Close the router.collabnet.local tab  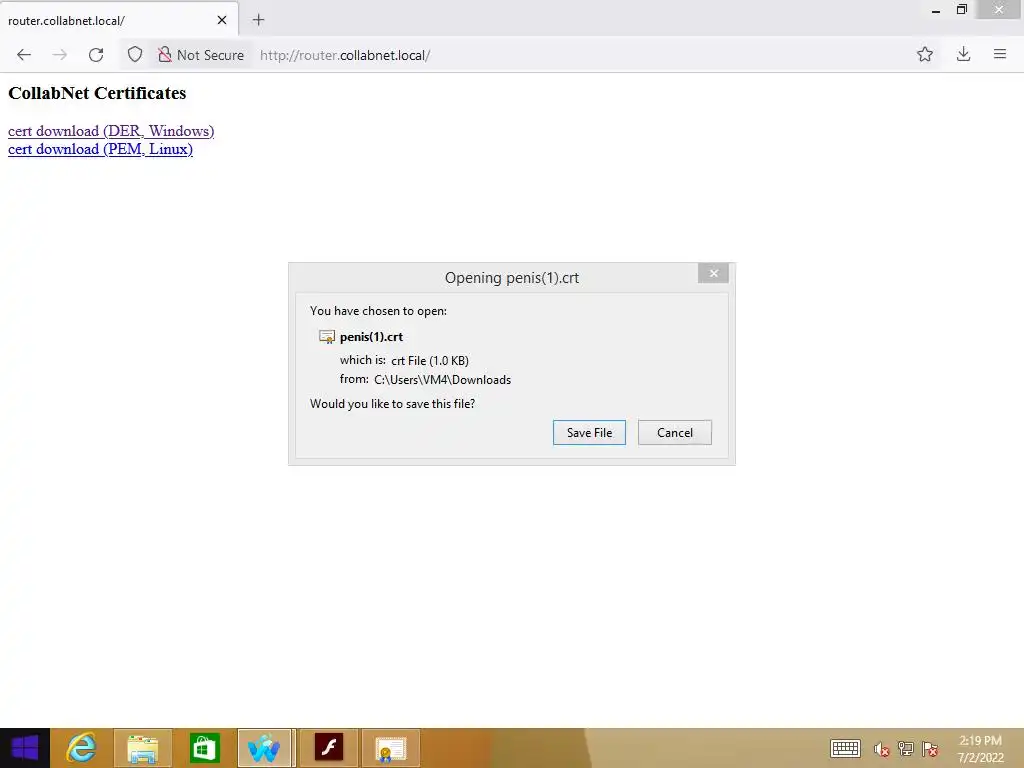[222, 20]
